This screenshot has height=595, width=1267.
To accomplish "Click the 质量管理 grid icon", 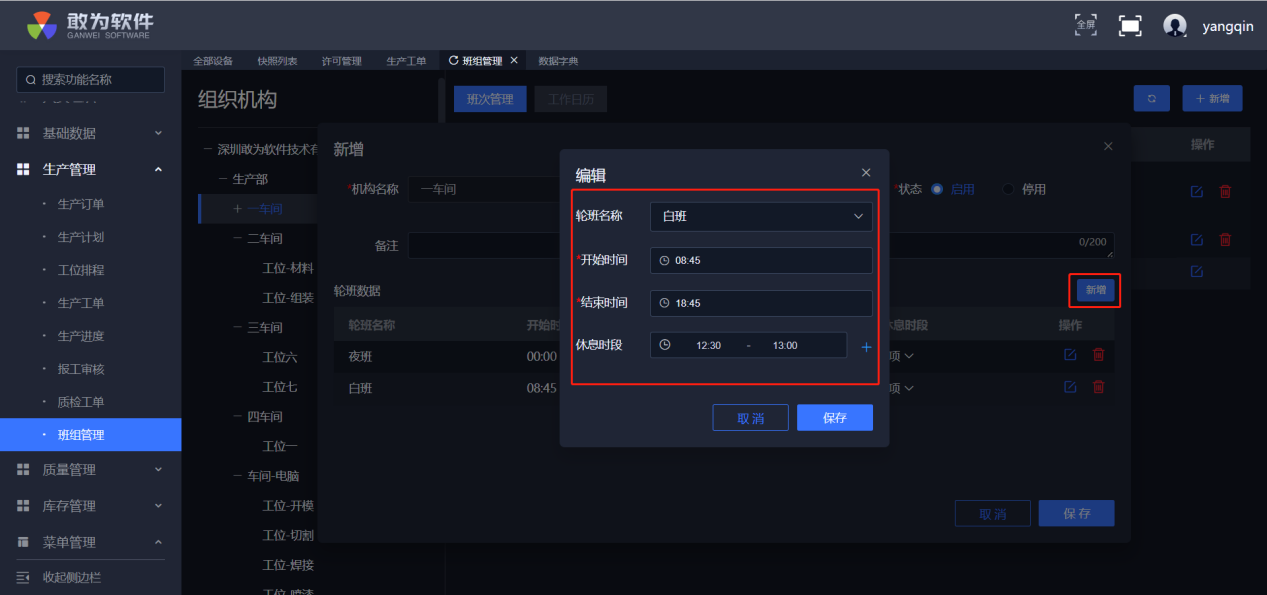I will coord(23,469).
